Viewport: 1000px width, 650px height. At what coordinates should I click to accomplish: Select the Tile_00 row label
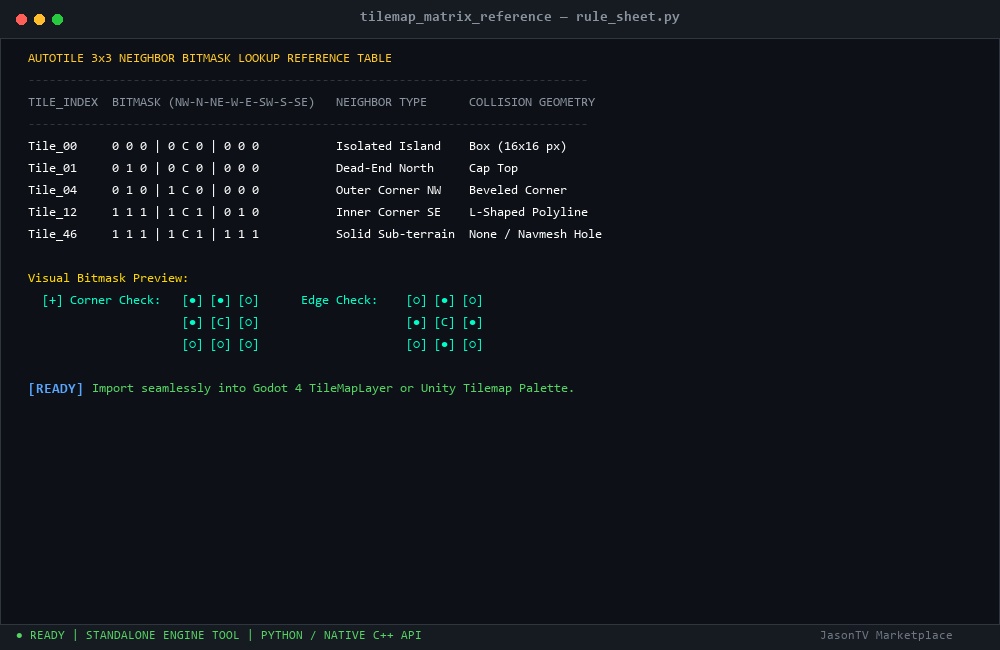click(52, 146)
